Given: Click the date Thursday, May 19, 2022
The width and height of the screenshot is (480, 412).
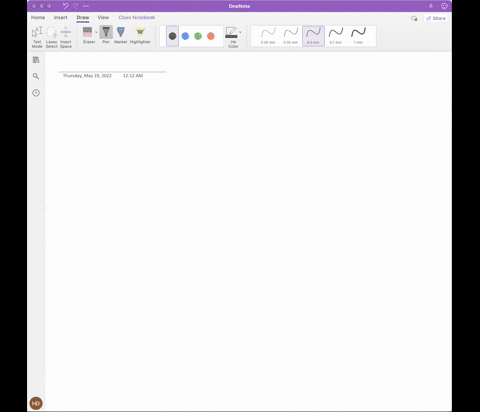Looking at the screenshot, I should click(x=87, y=76).
